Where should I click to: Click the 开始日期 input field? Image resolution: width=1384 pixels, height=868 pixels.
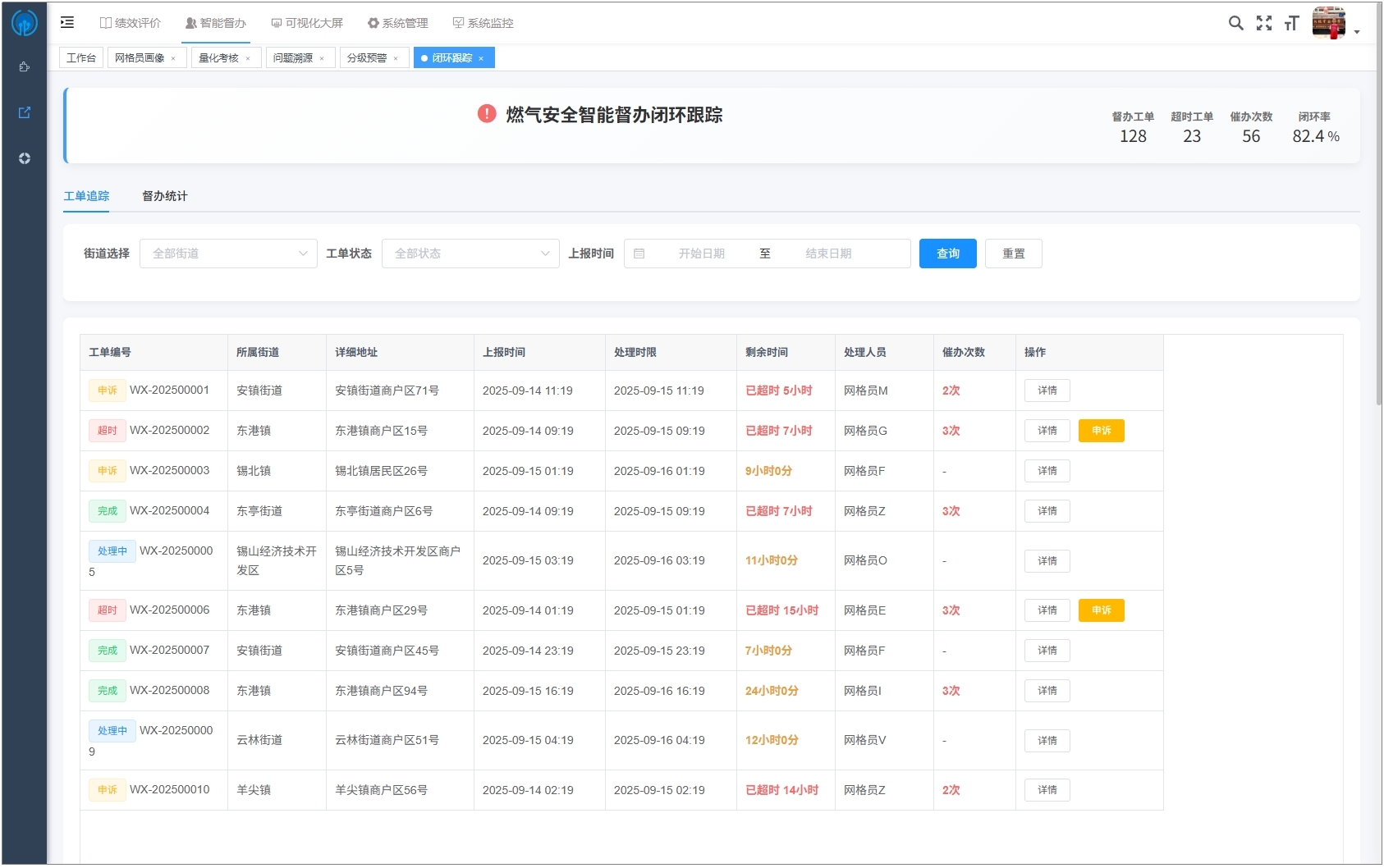coord(701,254)
